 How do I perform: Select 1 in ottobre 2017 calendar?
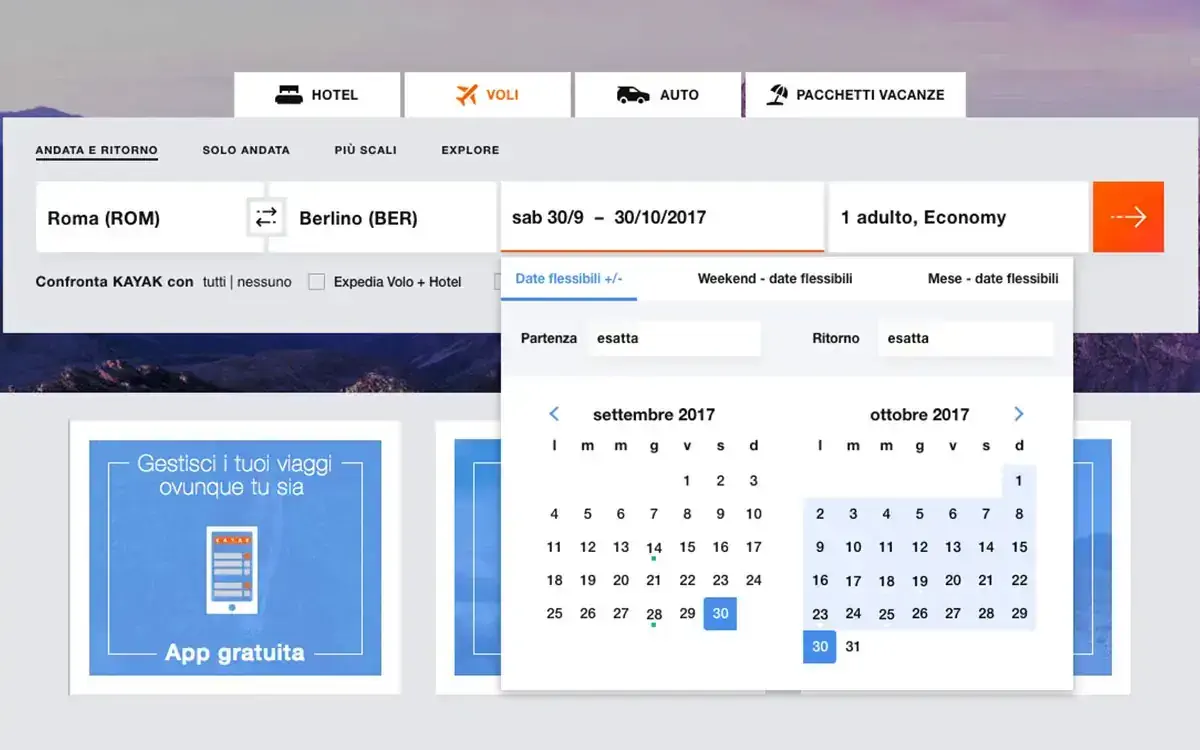pos(1019,481)
